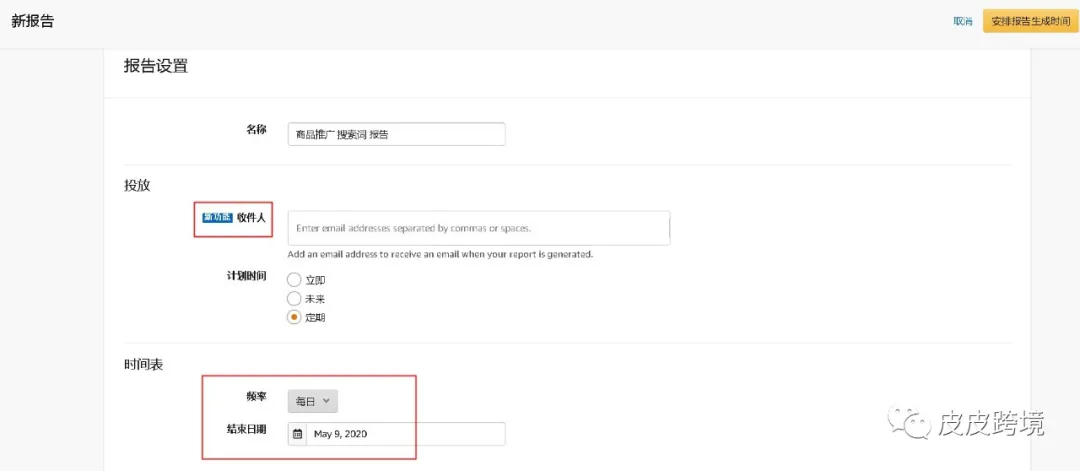
Task: Click the 结束日期 label
Action: tap(246, 429)
